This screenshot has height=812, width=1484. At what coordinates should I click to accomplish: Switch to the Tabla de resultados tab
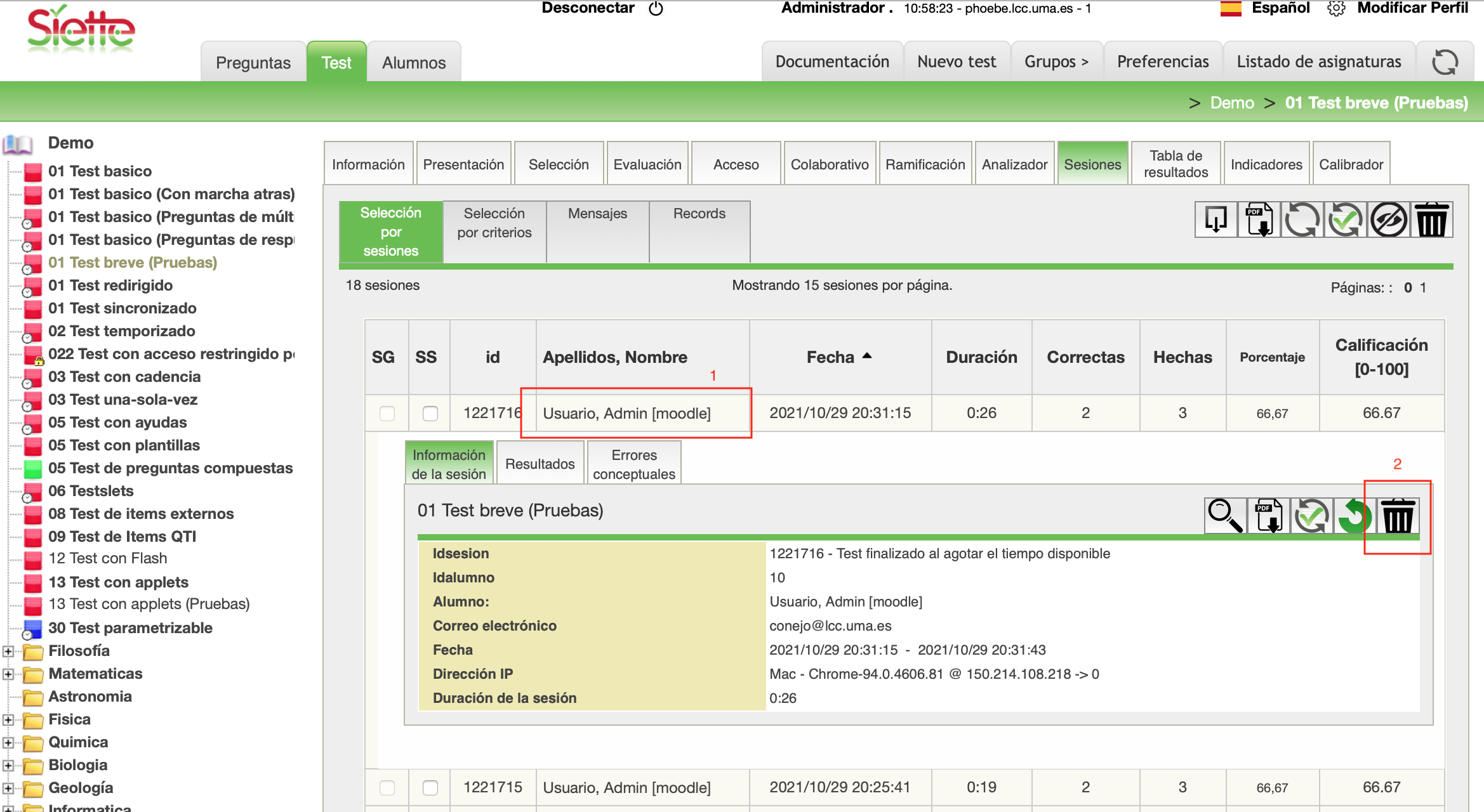(1175, 164)
